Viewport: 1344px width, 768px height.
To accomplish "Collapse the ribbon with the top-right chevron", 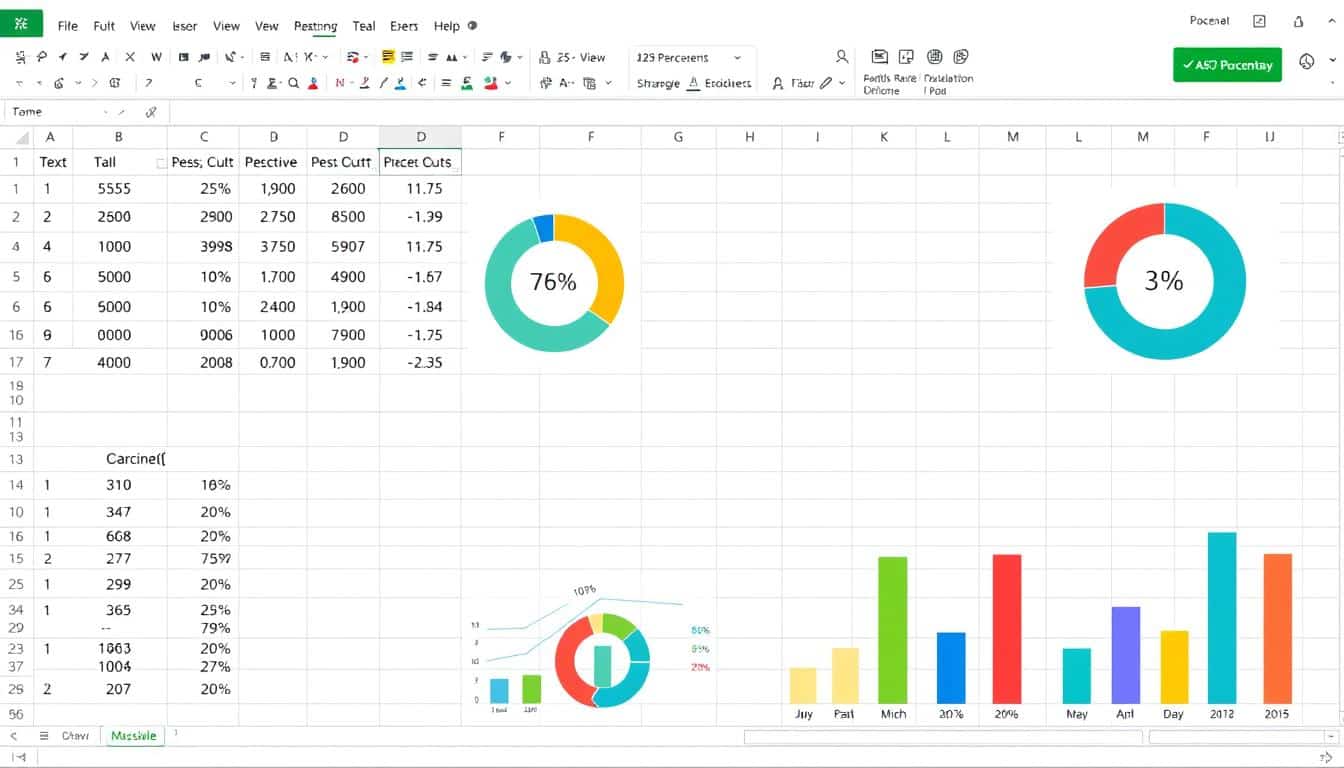I will coord(1332,22).
